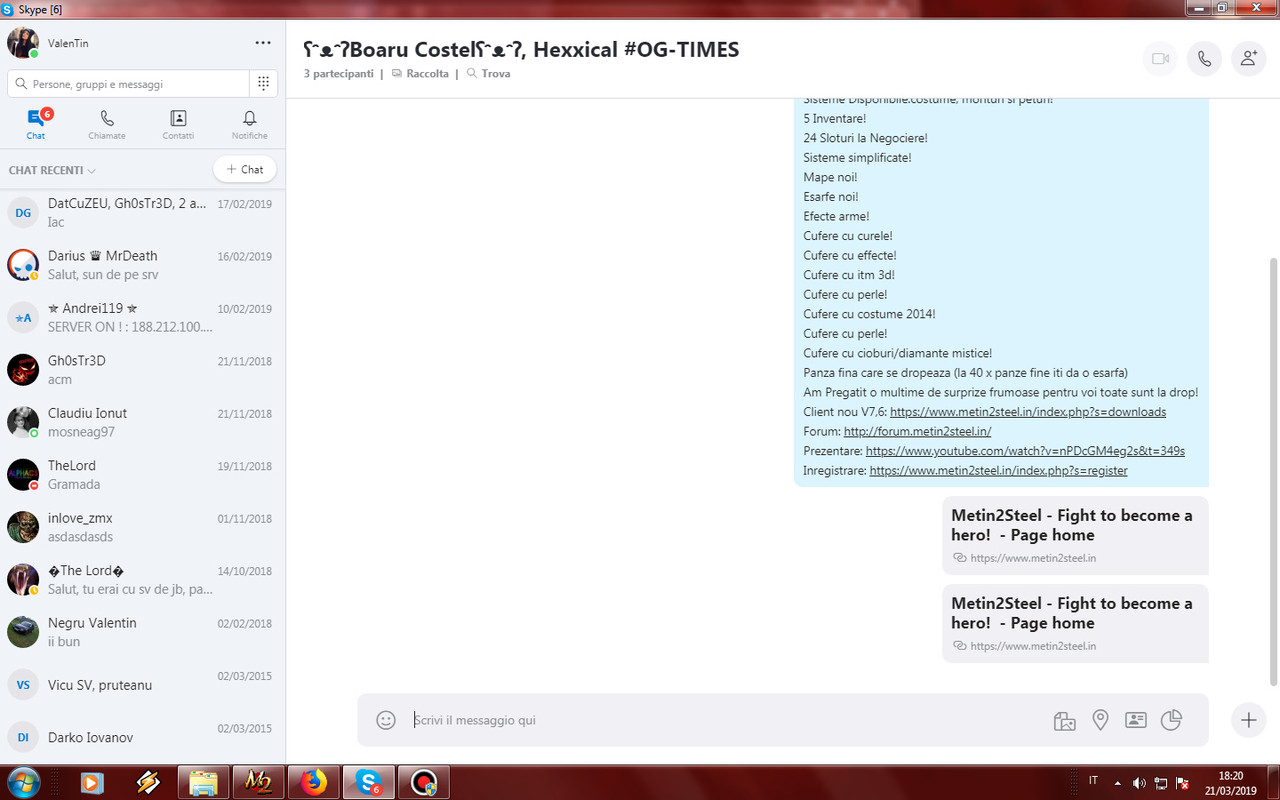Attach files with the media icon
1280x800 pixels.
[x=1064, y=720]
